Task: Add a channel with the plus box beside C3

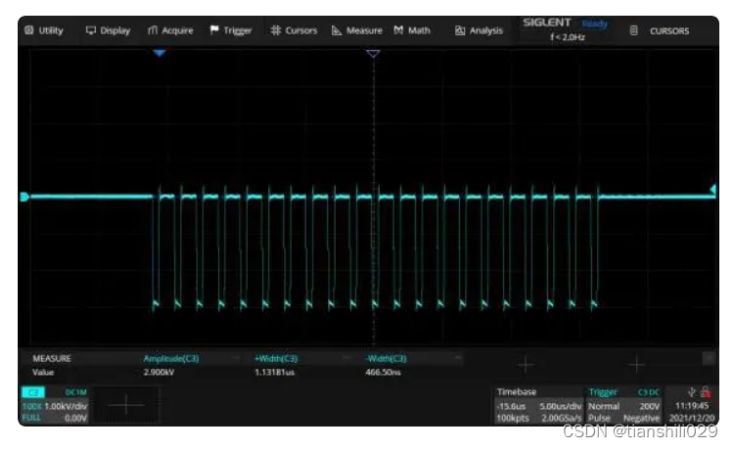Action: pos(126,405)
